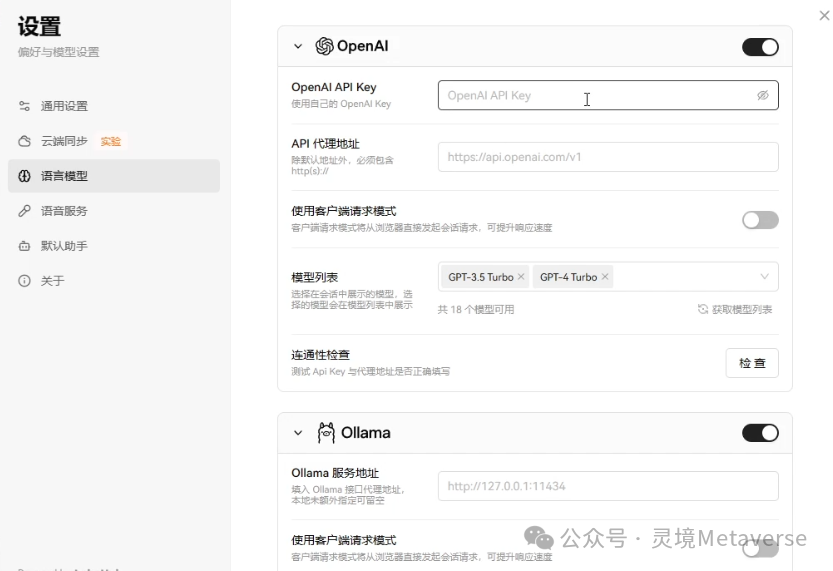
Task: Click the robot icon beside 默认助手
Action: click(24, 246)
